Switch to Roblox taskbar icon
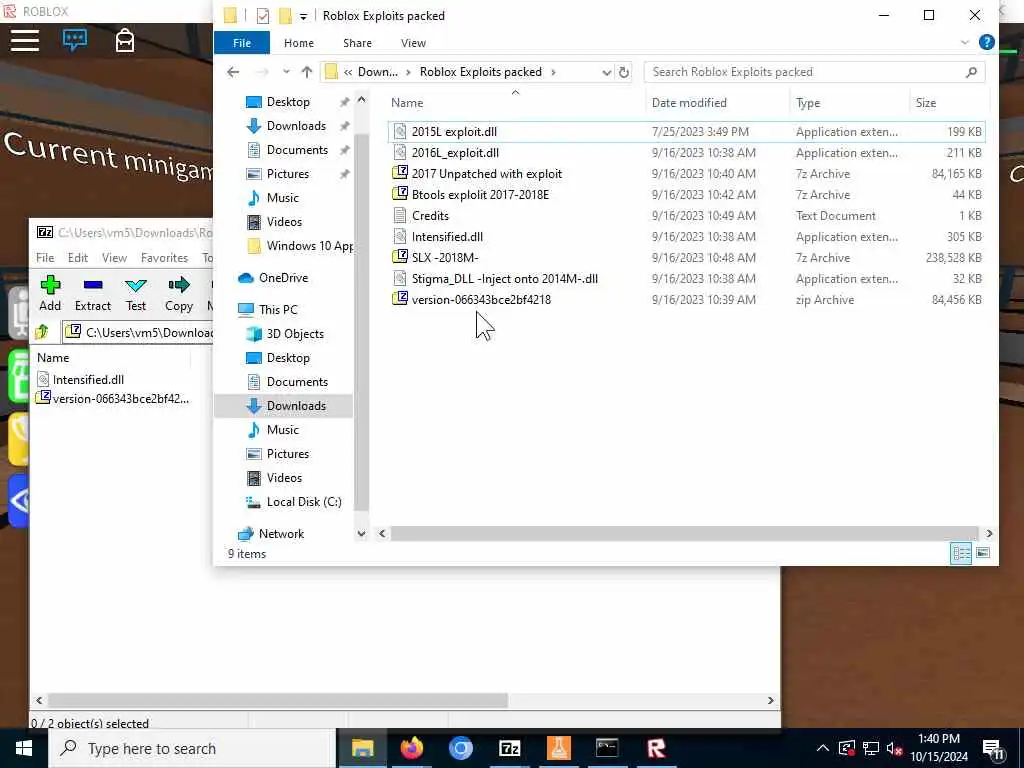This screenshot has width=1024, height=768. 656,748
